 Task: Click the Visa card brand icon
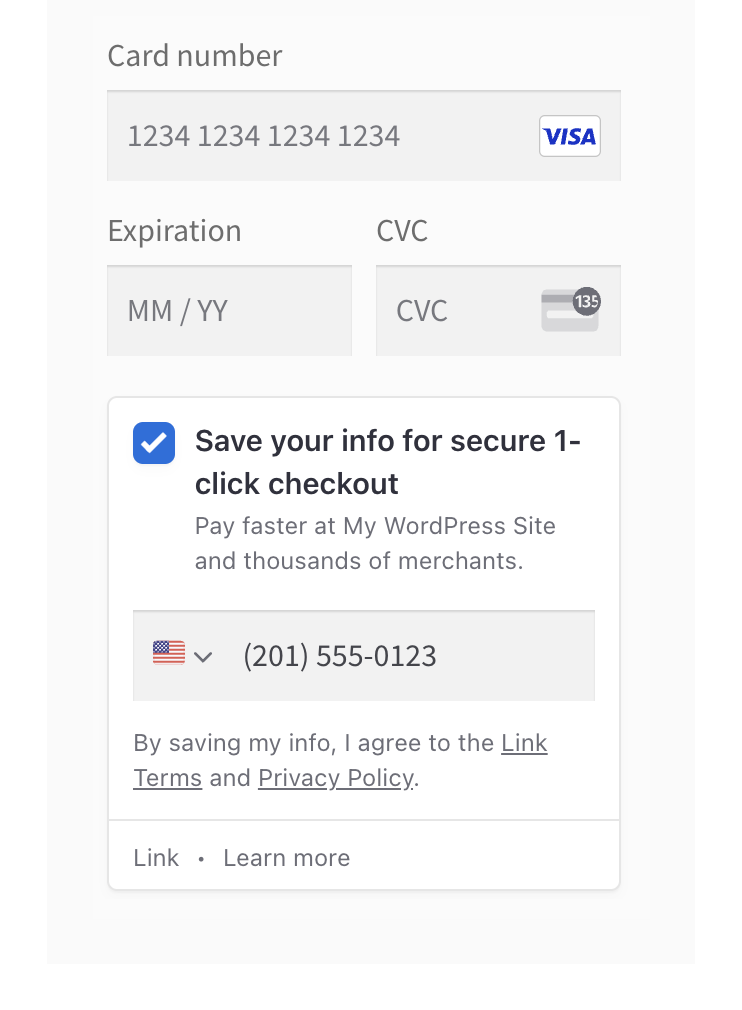pyautogui.click(x=569, y=136)
